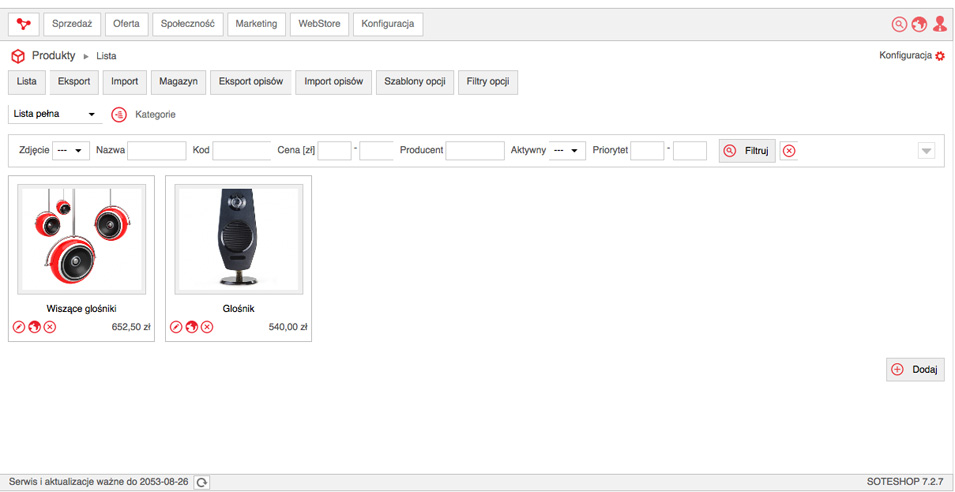This screenshot has height=492, width=955.
Task: Open the Lista pełna dropdown
Action: coord(55,114)
